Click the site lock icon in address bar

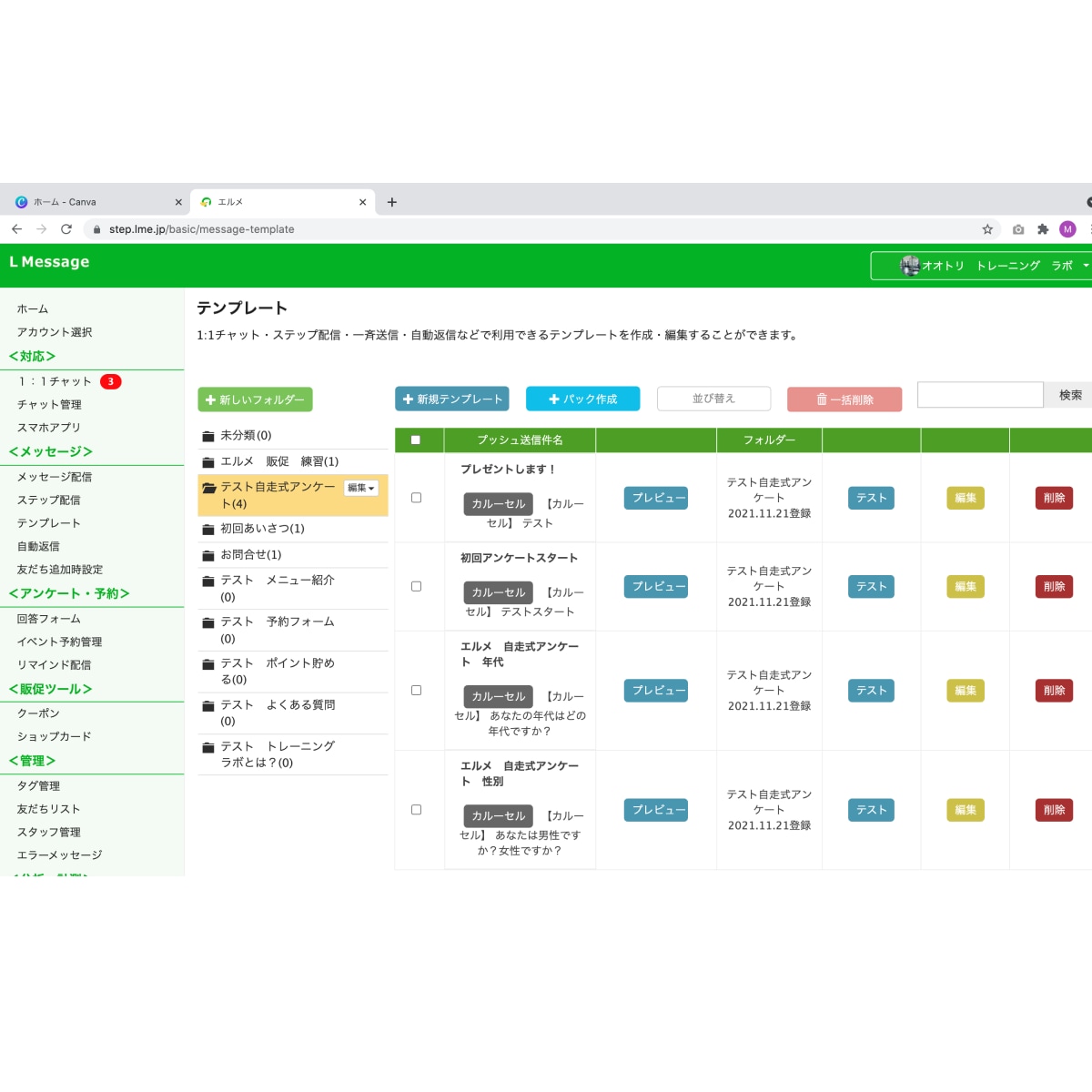pyautogui.click(x=96, y=229)
